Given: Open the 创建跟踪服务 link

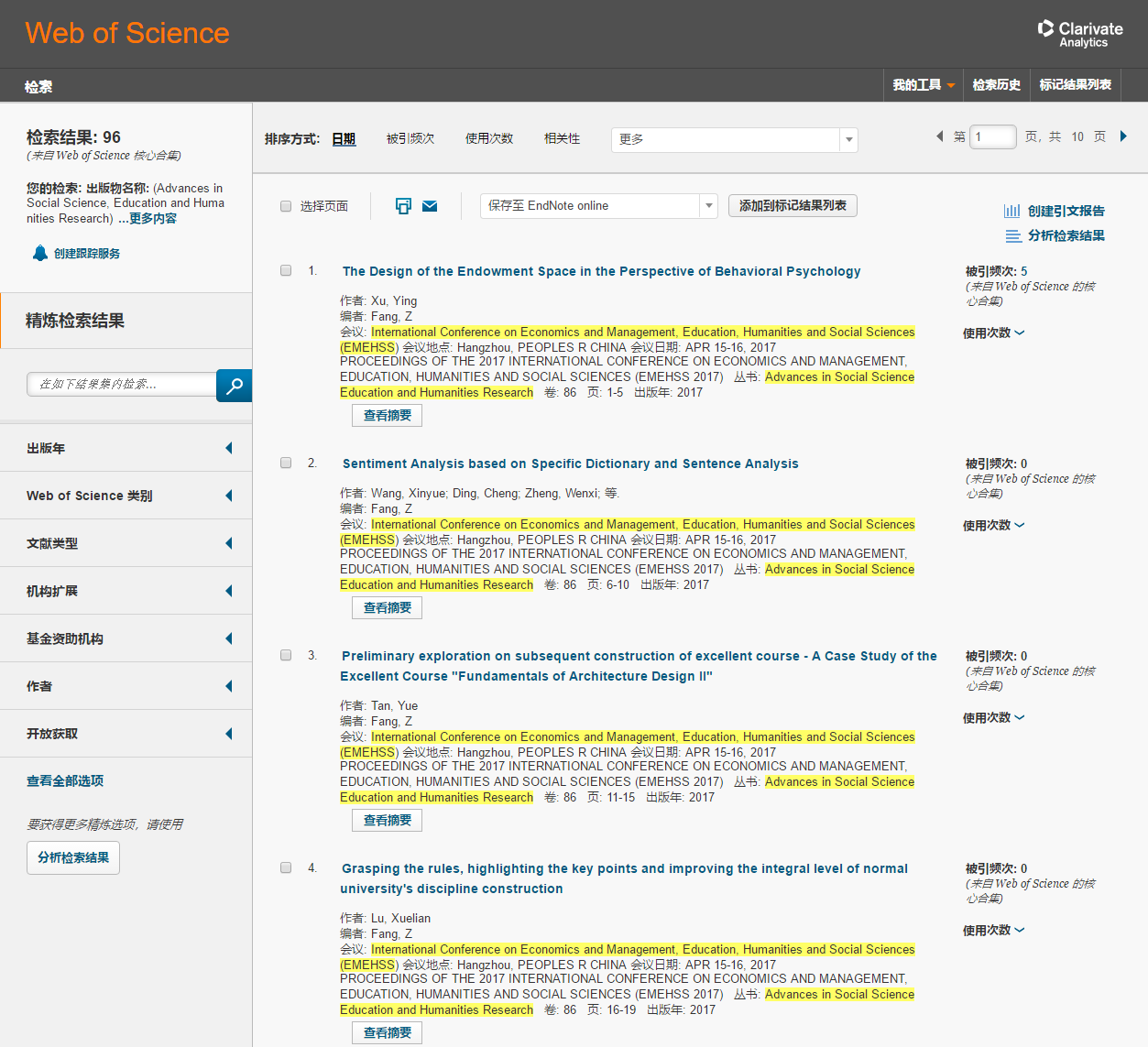Looking at the screenshot, I should 87,254.
